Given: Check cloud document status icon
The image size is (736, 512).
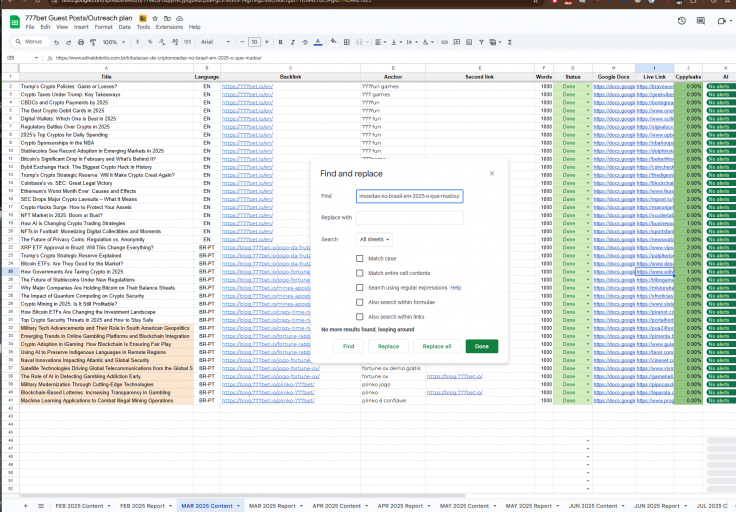Looking at the screenshot, I should pyautogui.click(x=179, y=18).
